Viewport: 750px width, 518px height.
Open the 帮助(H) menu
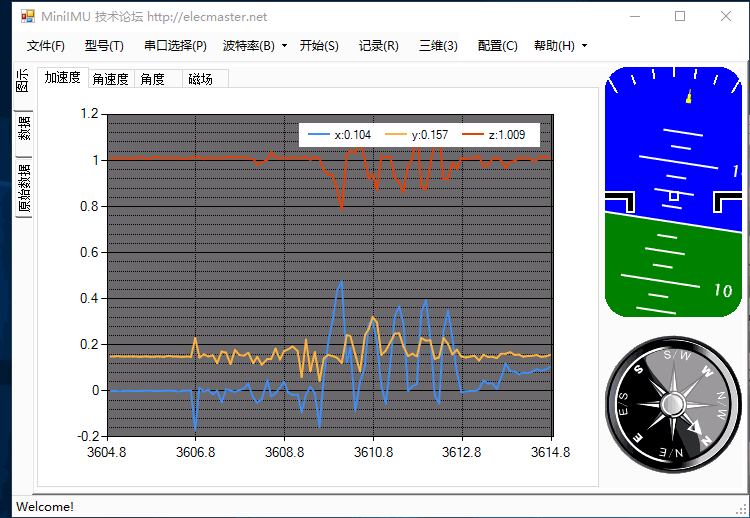tap(554, 46)
